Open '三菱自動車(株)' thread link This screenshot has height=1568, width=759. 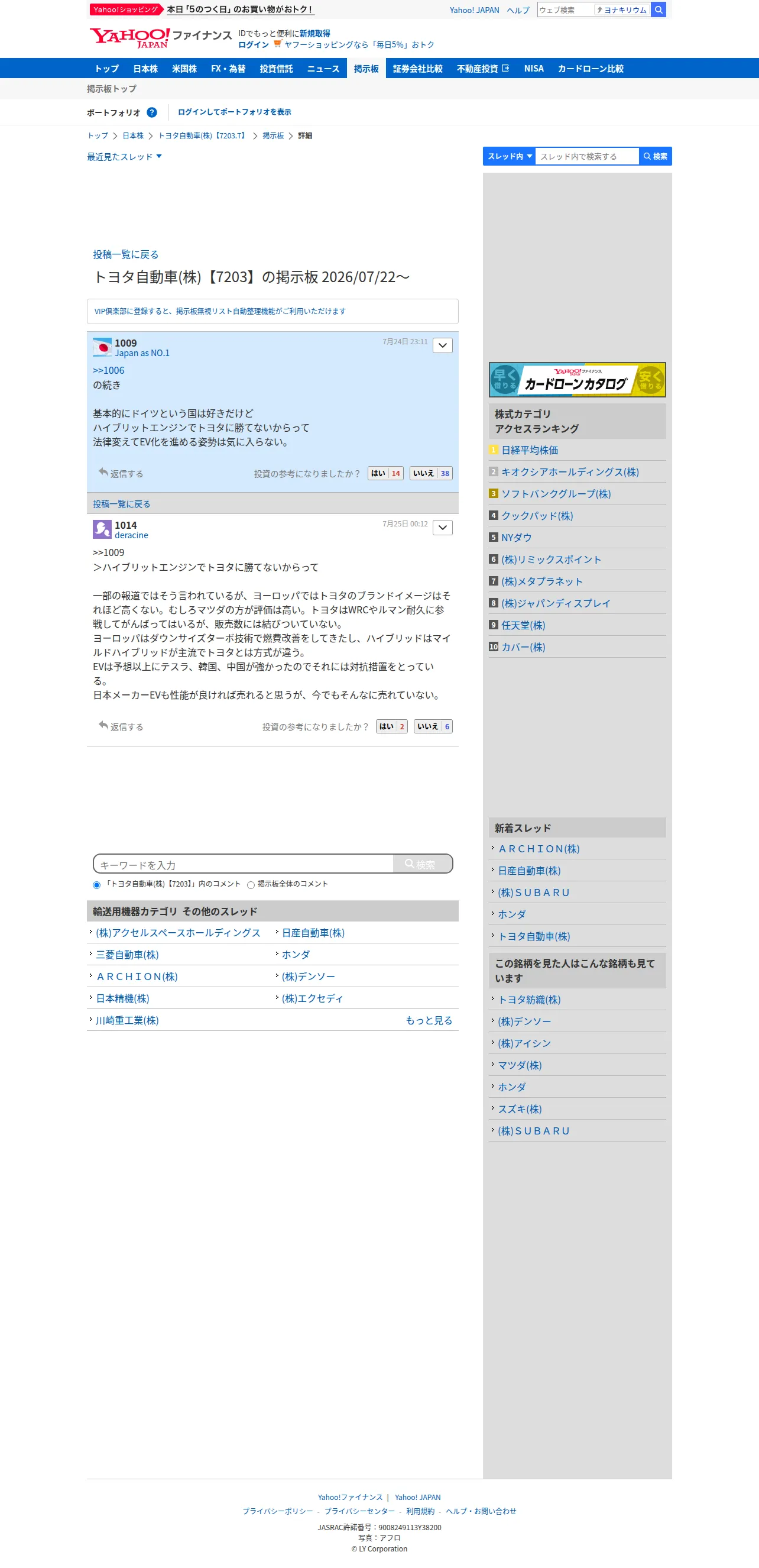tap(127, 955)
